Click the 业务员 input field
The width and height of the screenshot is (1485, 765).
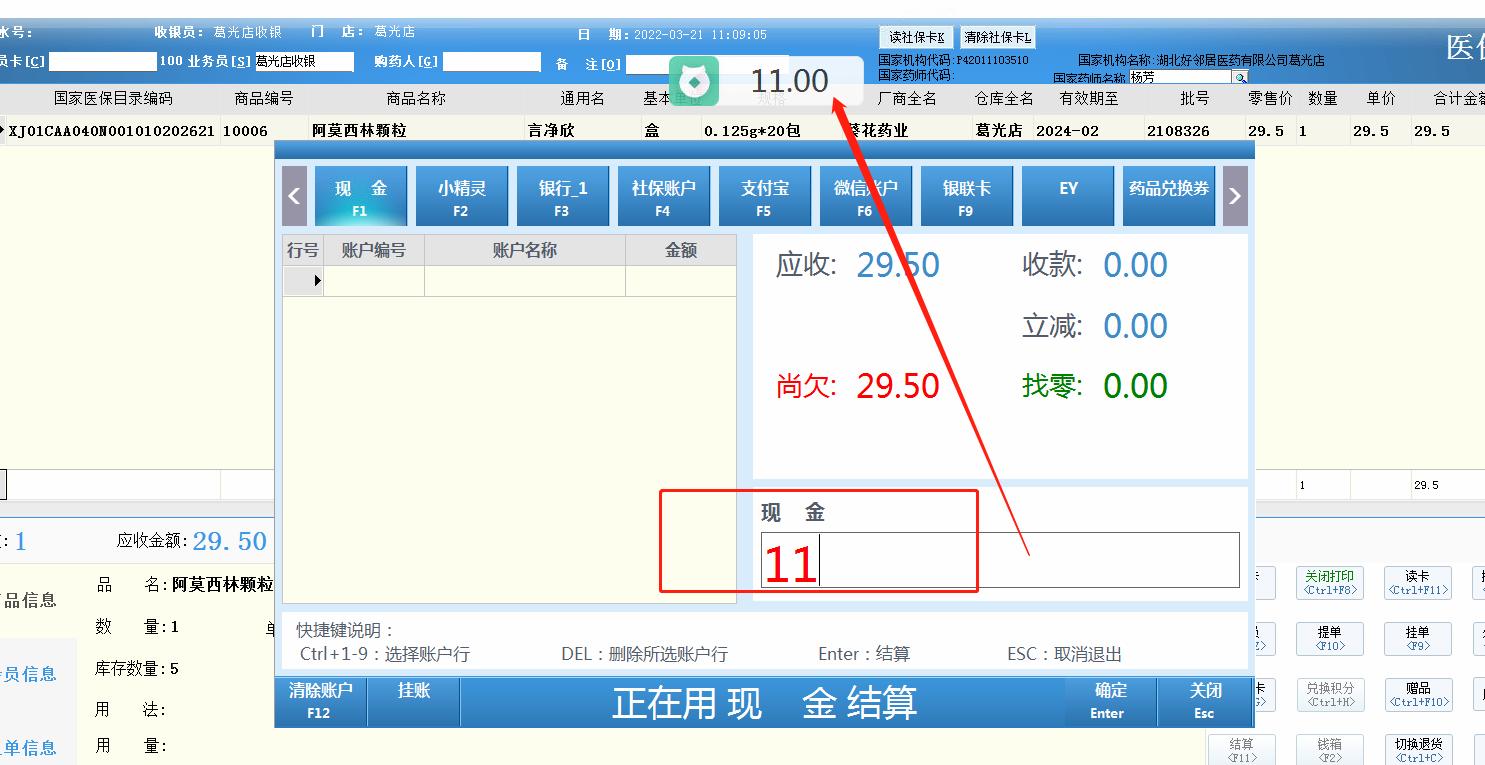coord(305,62)
